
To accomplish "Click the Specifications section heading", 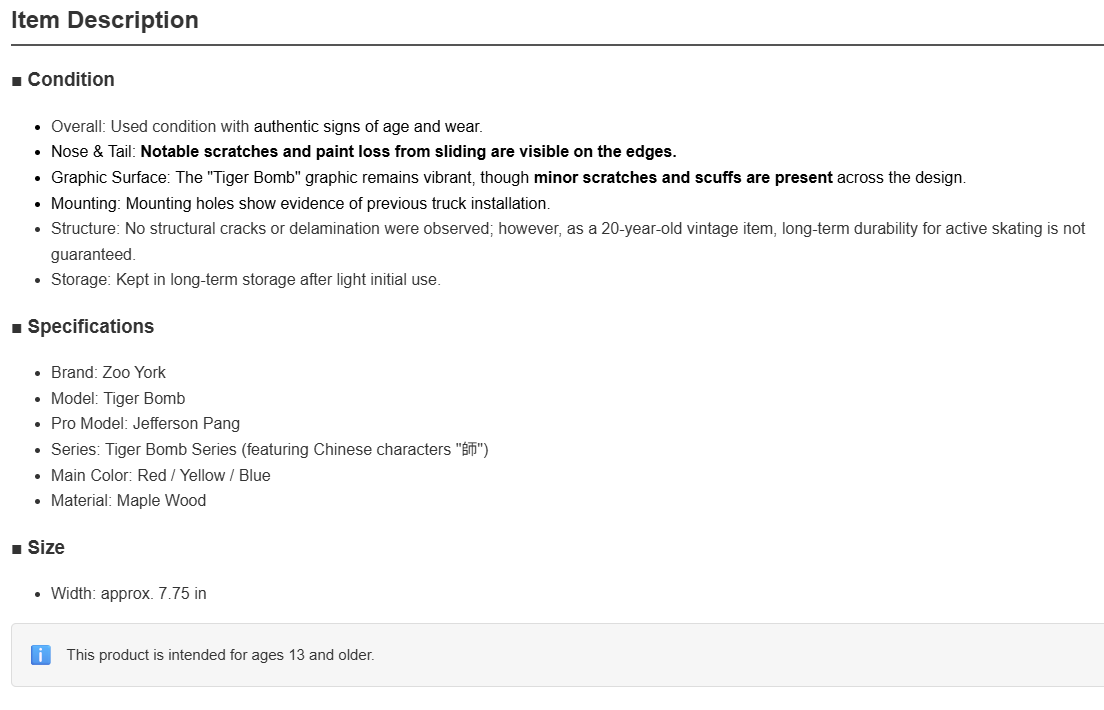I will [90, 327].
